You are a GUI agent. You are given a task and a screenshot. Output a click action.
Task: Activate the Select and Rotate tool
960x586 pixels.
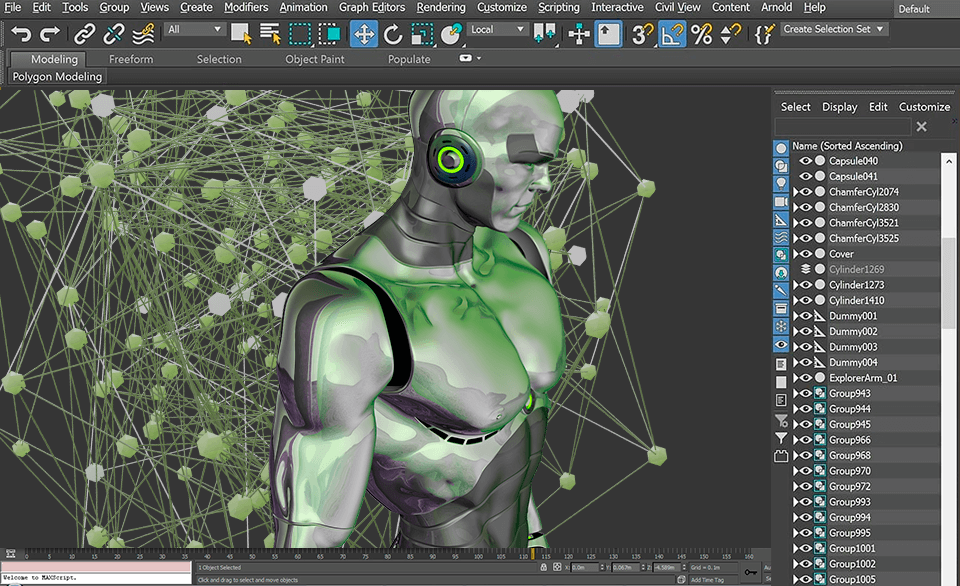pyautogui.click(x=393, y=33)
